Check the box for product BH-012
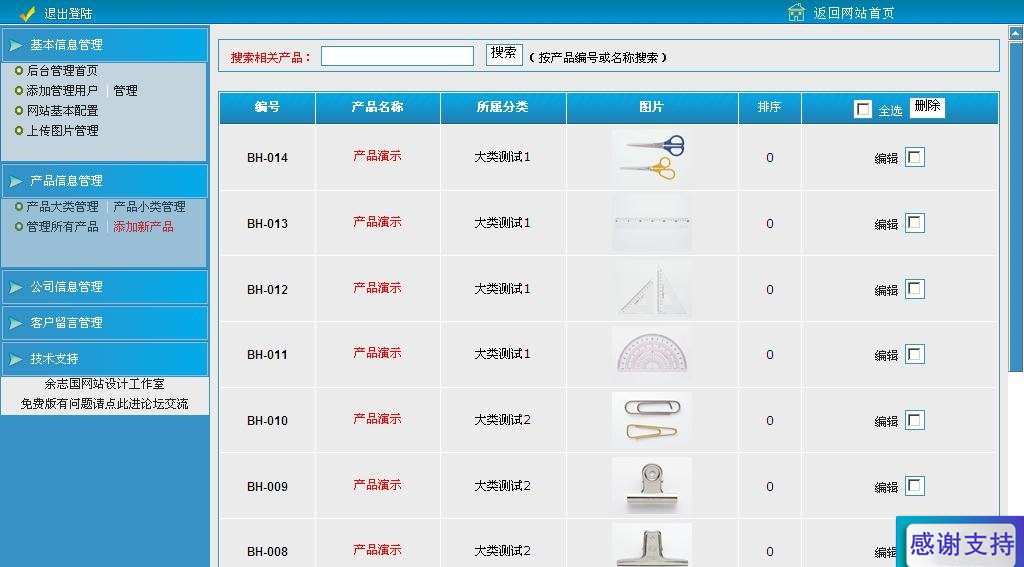Viewport: 1024px width, 567px height. pos(914,289)
